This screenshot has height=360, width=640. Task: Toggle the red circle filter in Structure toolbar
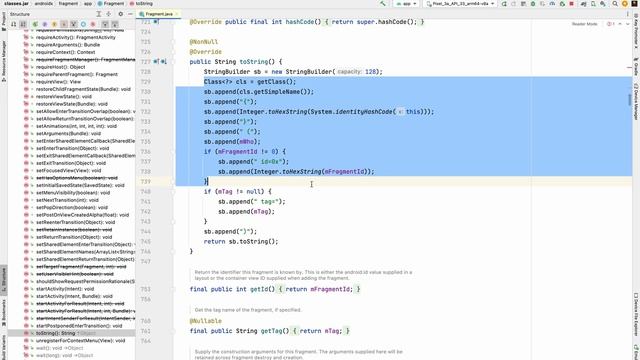(x=93, y=24)
